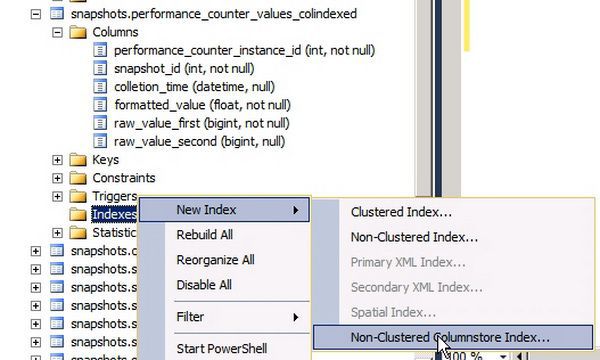Click the column icon for colletion_time
The image size is (600, 360).
[100, 87]
